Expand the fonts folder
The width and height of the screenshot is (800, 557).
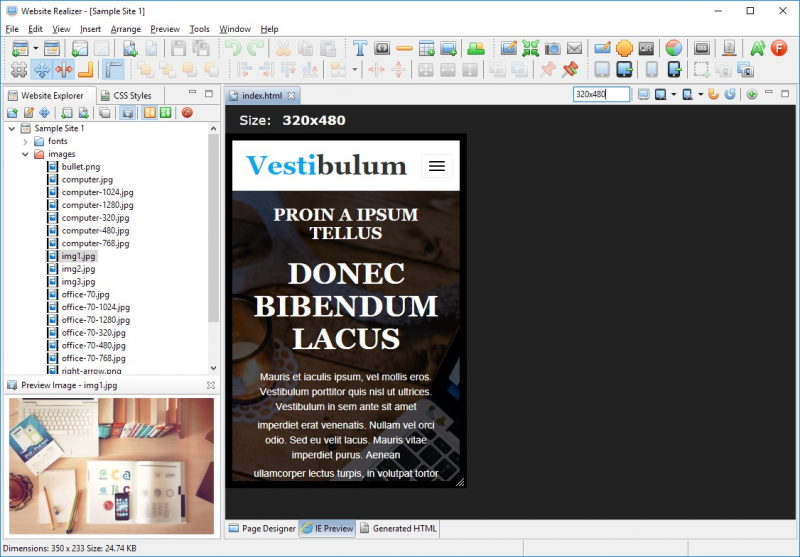tap(26, 141)
